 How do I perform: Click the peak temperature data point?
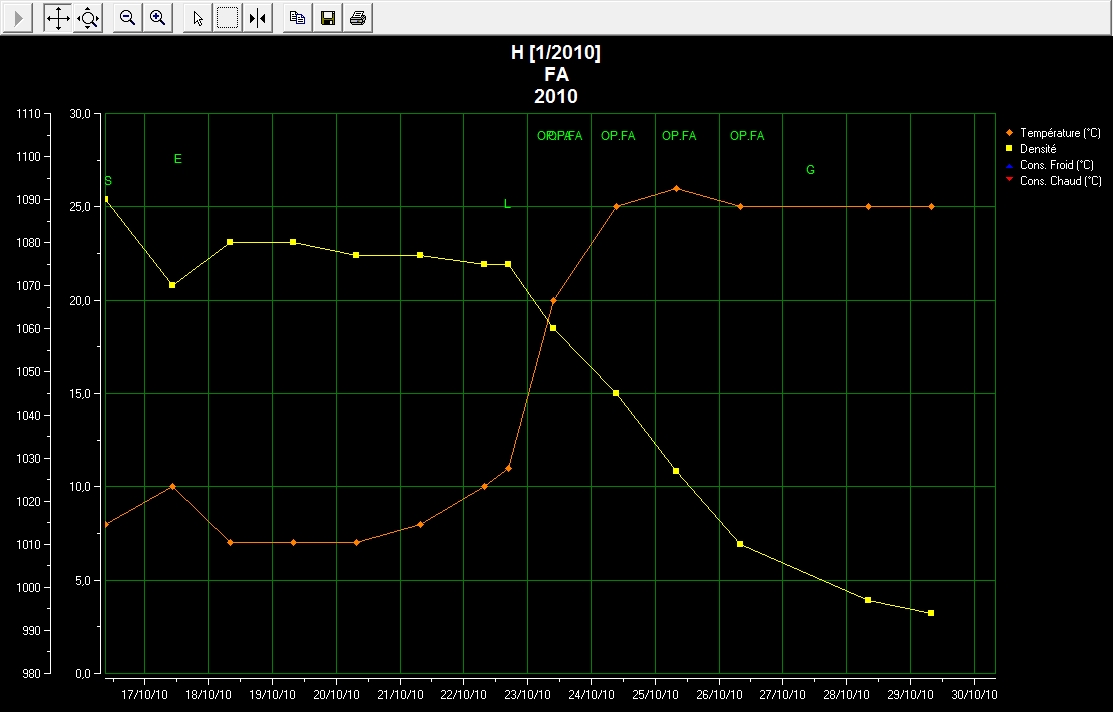[676, 188]
